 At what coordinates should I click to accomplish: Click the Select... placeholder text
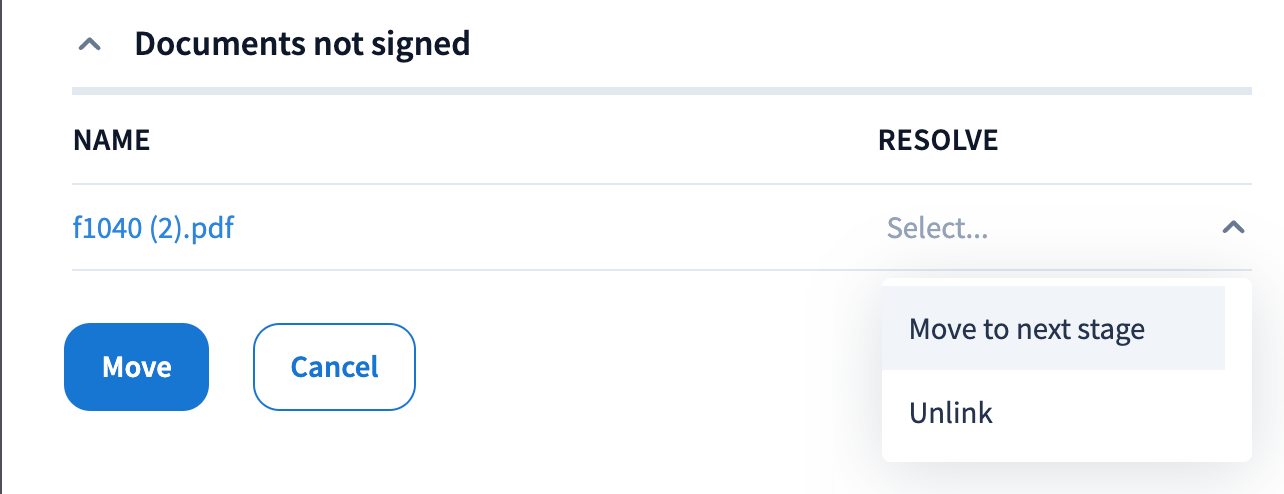point(937,229)
